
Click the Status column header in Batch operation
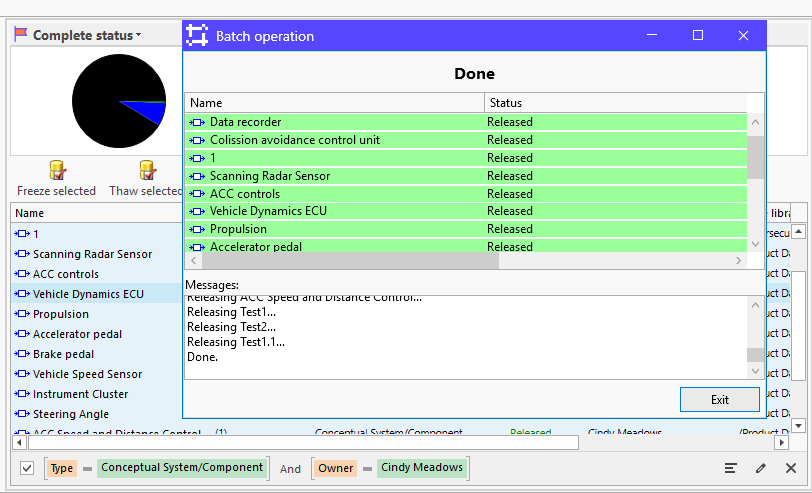pos(615,103)
